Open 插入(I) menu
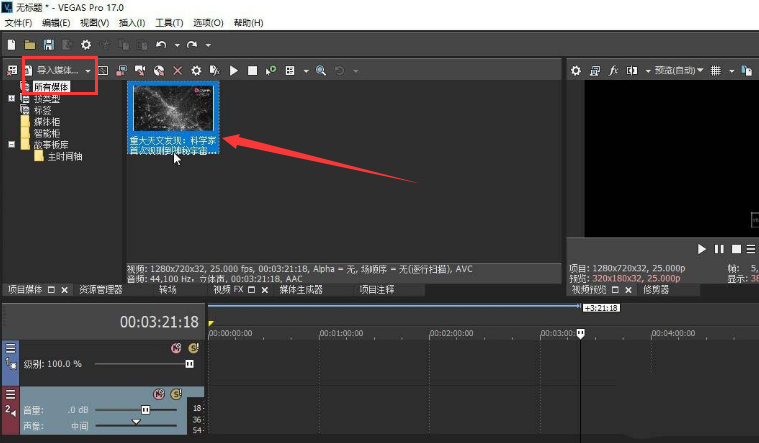The height and width of the screenshot is (443, 759). coord(132,23)
